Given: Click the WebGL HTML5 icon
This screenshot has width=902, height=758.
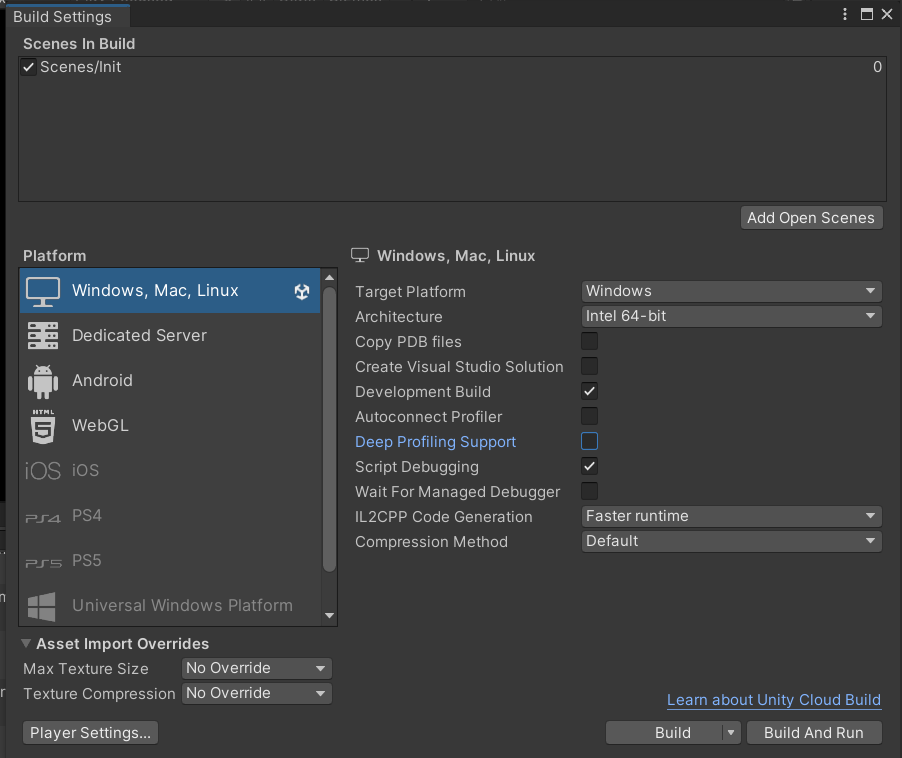Looking at the screenshot, I should pyautogui.click(x=43, y=426).
